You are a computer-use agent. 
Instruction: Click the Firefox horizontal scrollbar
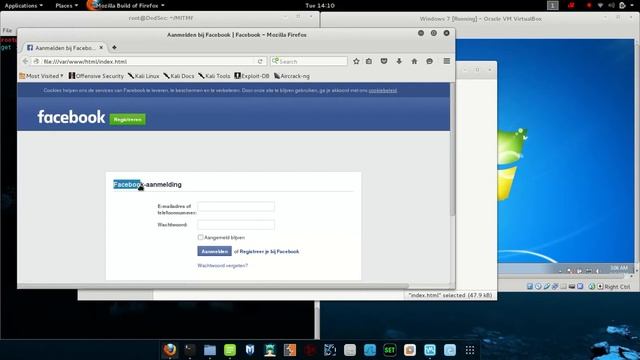click(x=213, y=286)
